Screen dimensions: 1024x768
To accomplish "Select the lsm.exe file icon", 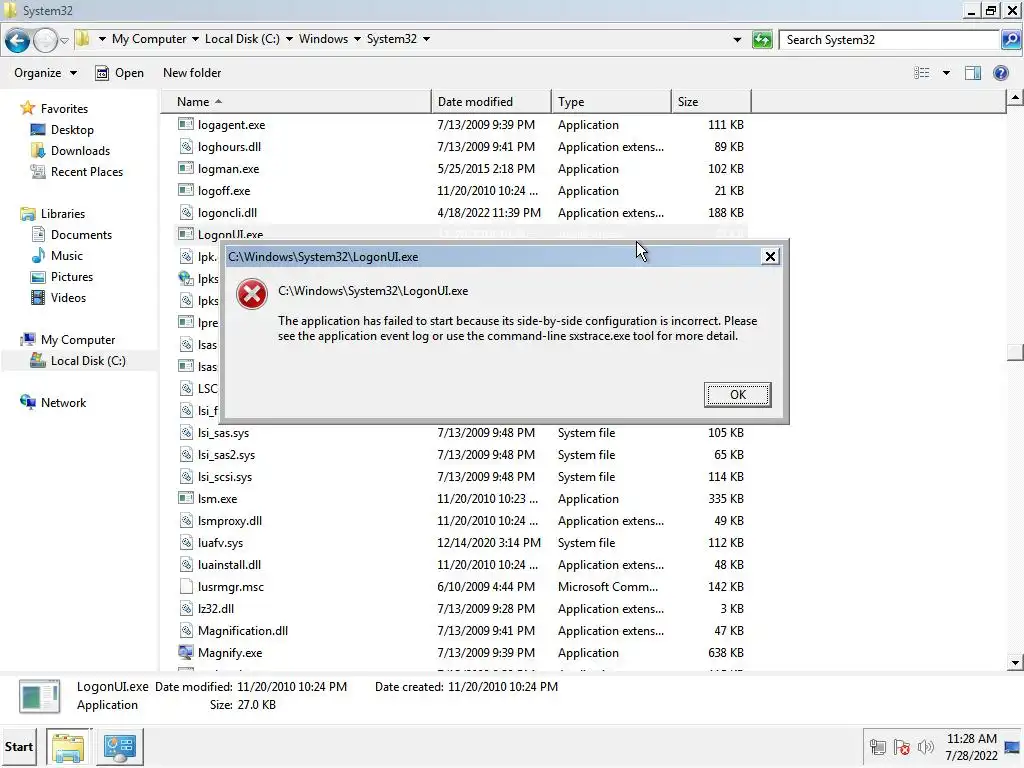I will point(185,498).
